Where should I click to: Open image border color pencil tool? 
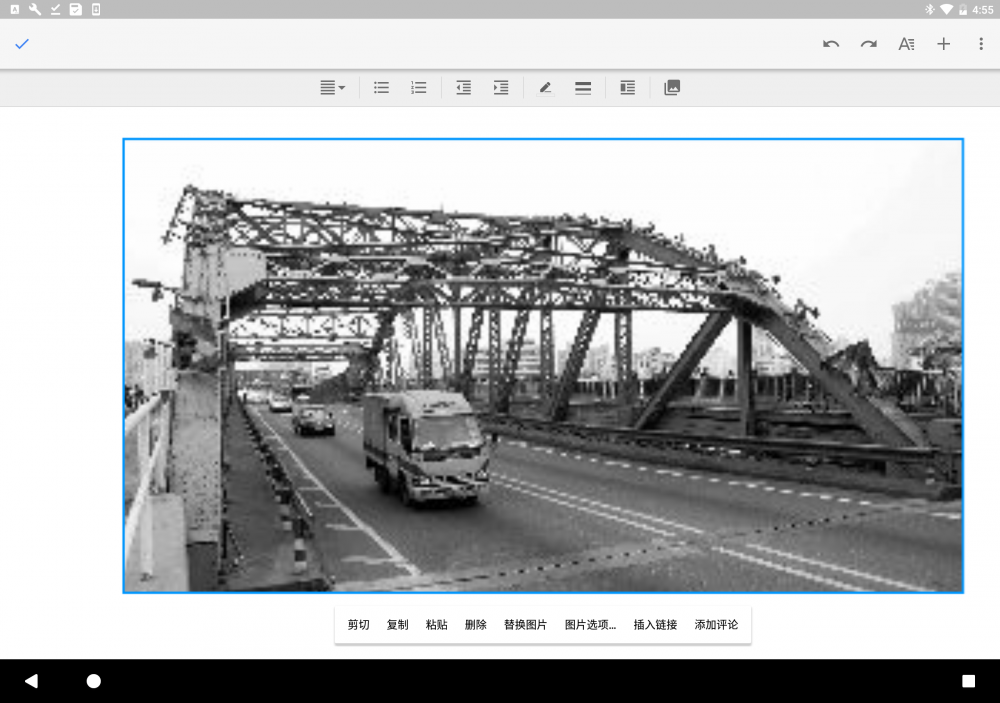[545, 88]
